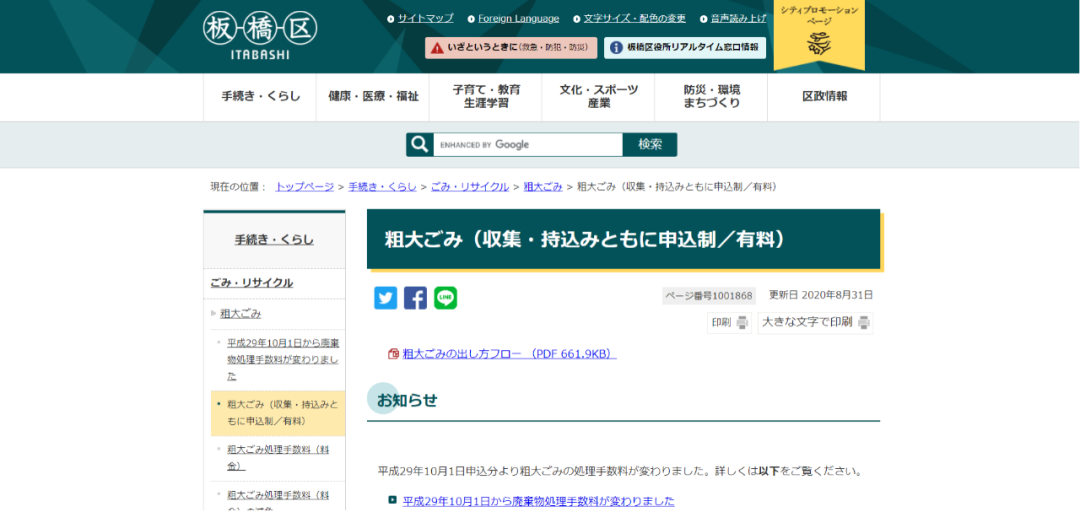Go to 粗大ごみ breadcrumb link
Viewport: 1080px width, 512px height.
click(543, 187)
